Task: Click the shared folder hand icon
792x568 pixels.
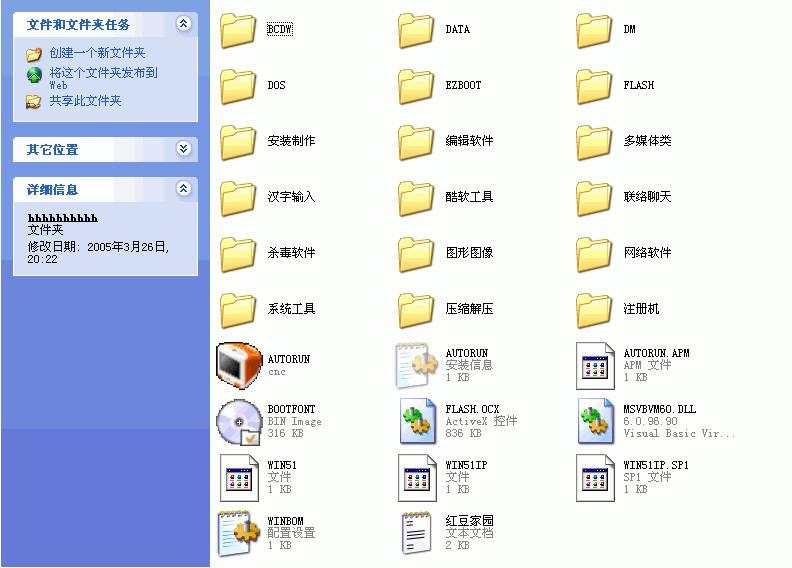Action: pos(34,101)
